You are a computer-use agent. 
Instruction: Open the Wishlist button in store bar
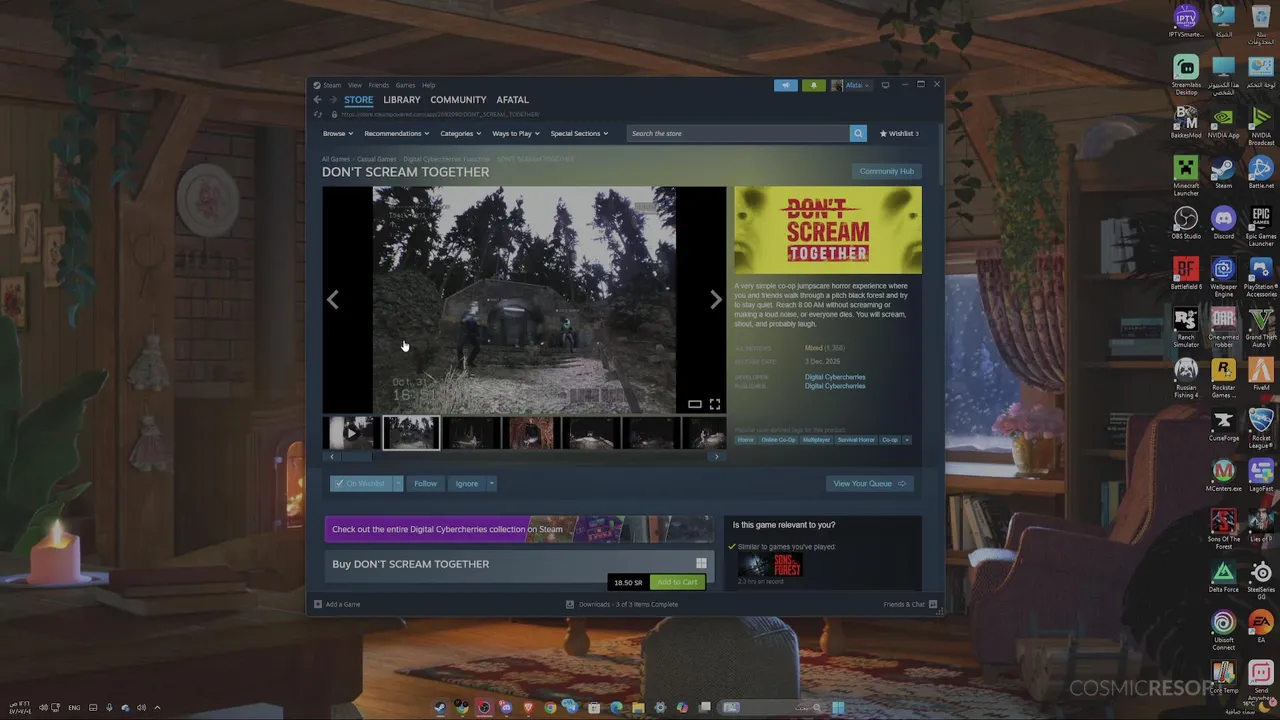(x=898, y=133)
